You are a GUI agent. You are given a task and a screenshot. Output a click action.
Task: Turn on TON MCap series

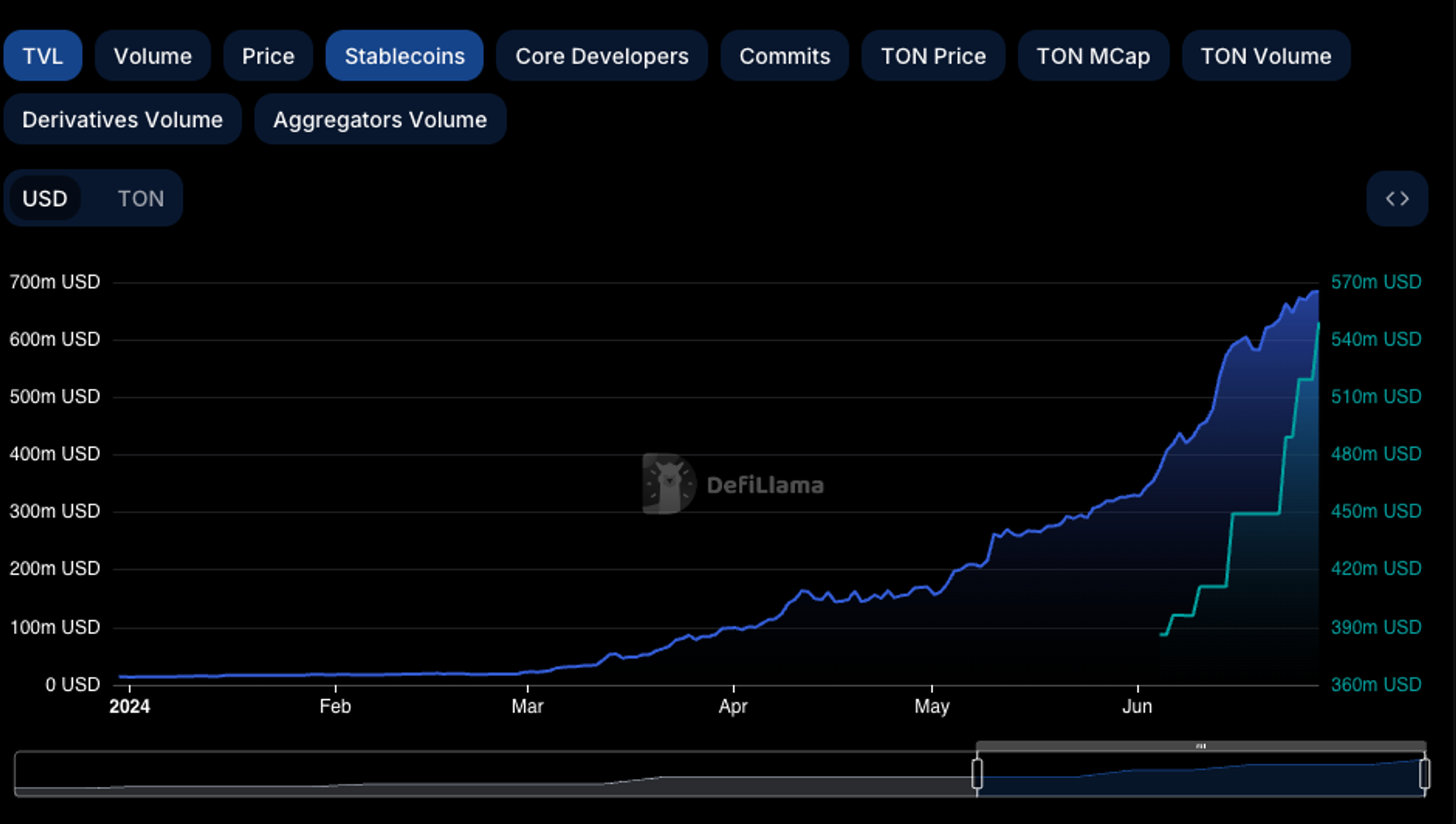coord(1093,56)
